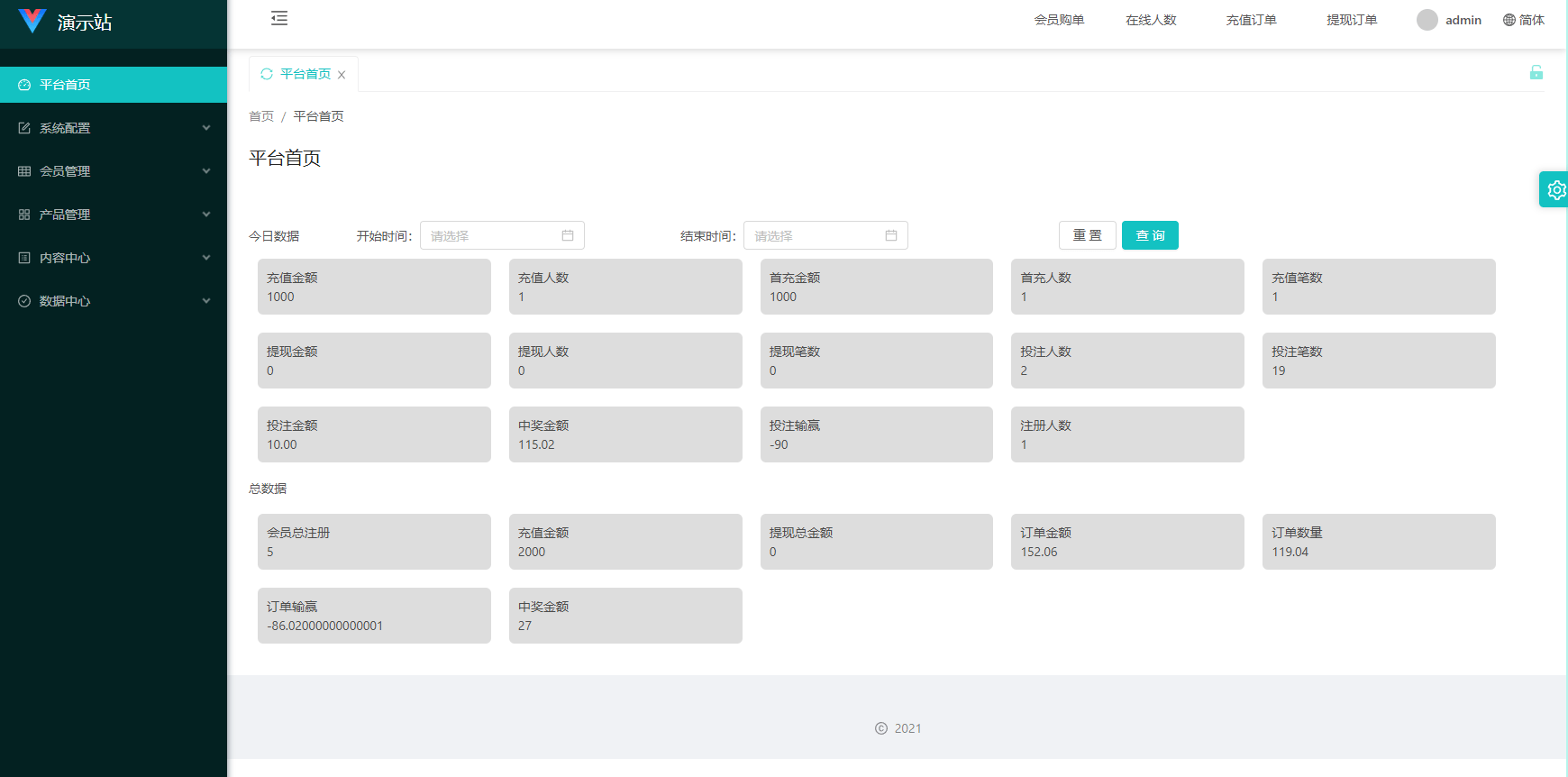The height and width of the screenshot is (777, 1568).
Task: Expand the 系统配置 menu
Action: (x=65, y=128)
